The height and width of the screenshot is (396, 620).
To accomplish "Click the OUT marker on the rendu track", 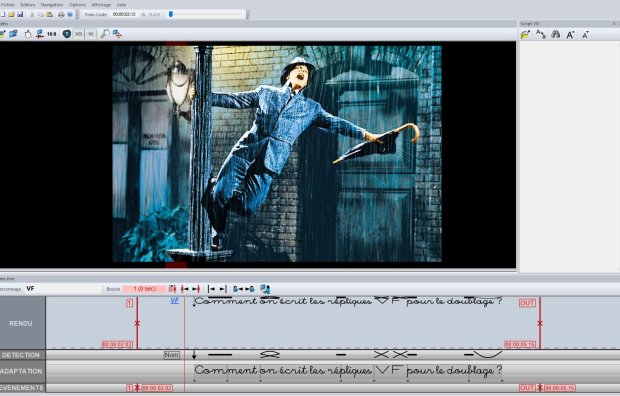I will pyautogui.click(x=527, y=303).
